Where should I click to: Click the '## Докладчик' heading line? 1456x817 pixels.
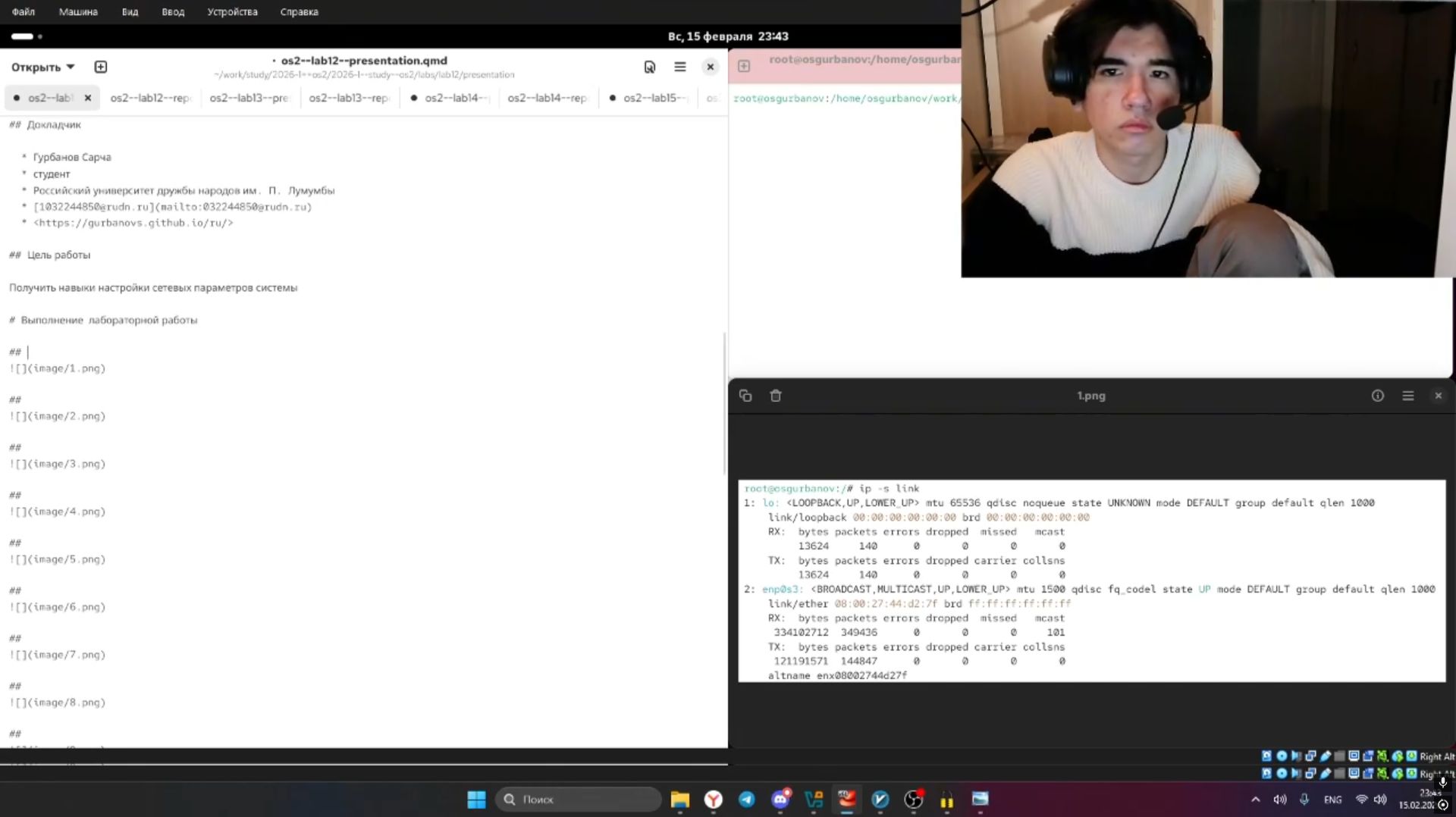pyautogui.click(x=45, y=125)
